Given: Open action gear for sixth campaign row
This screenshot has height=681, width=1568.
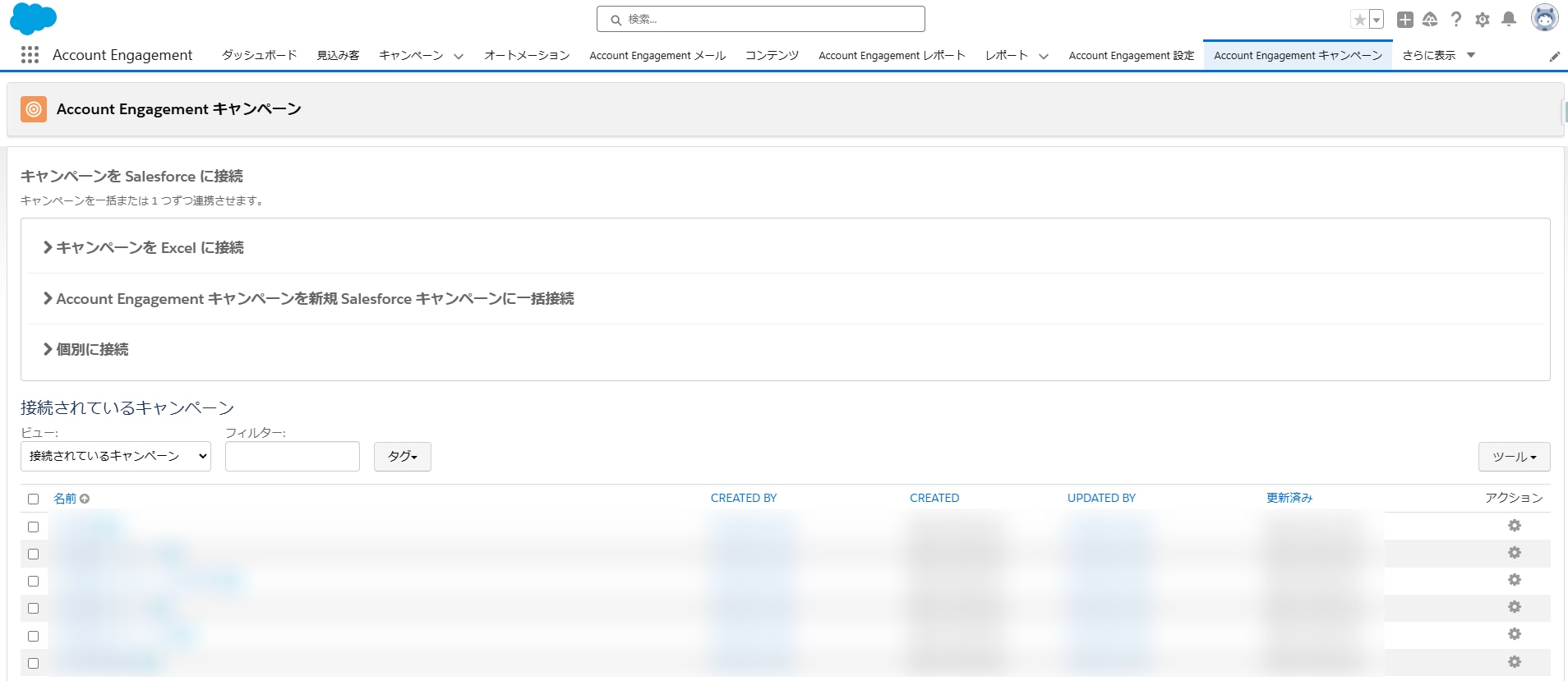Looking at the screenshot, I should pos(1515,662).
